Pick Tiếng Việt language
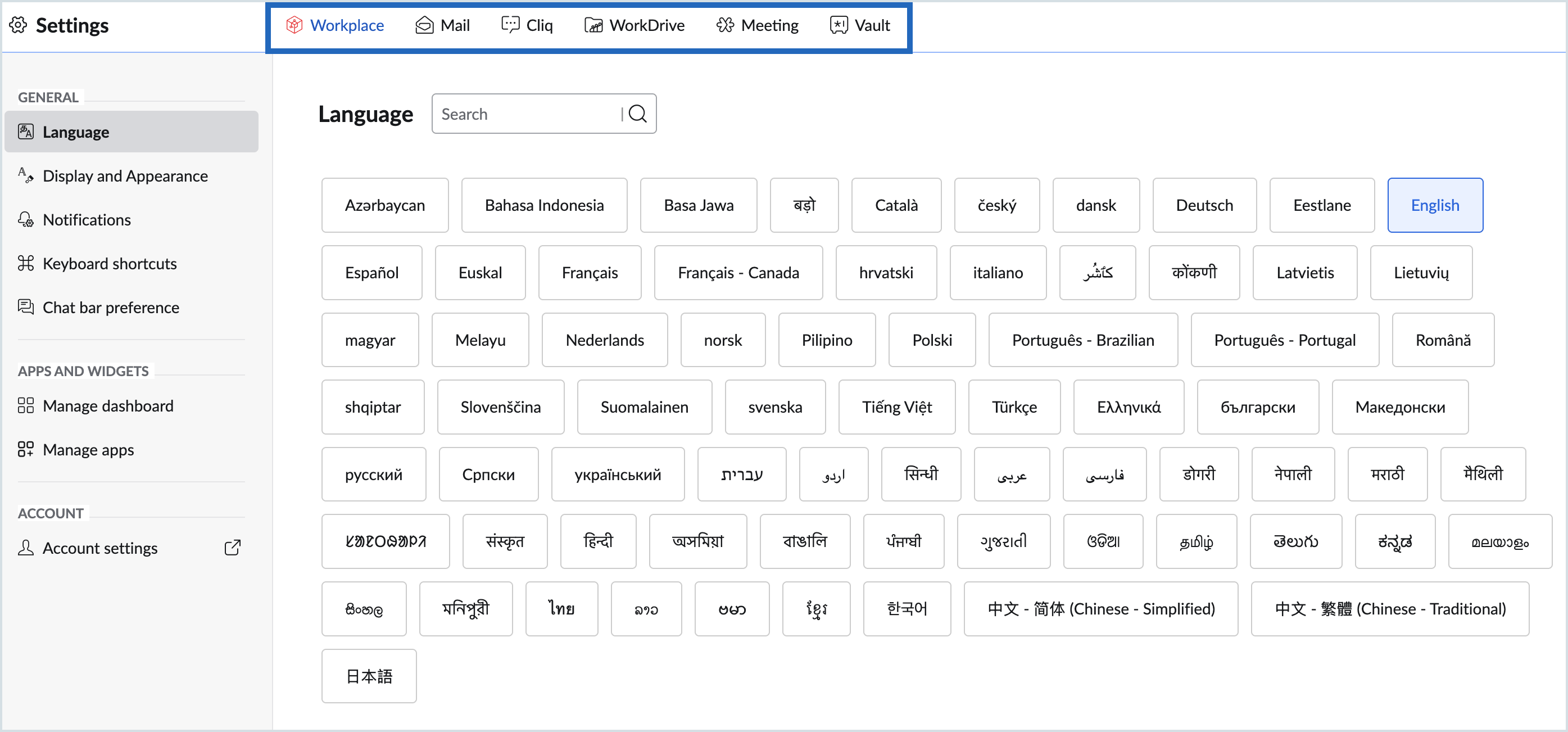The image size is (1568, 732). tap(896, 407)
